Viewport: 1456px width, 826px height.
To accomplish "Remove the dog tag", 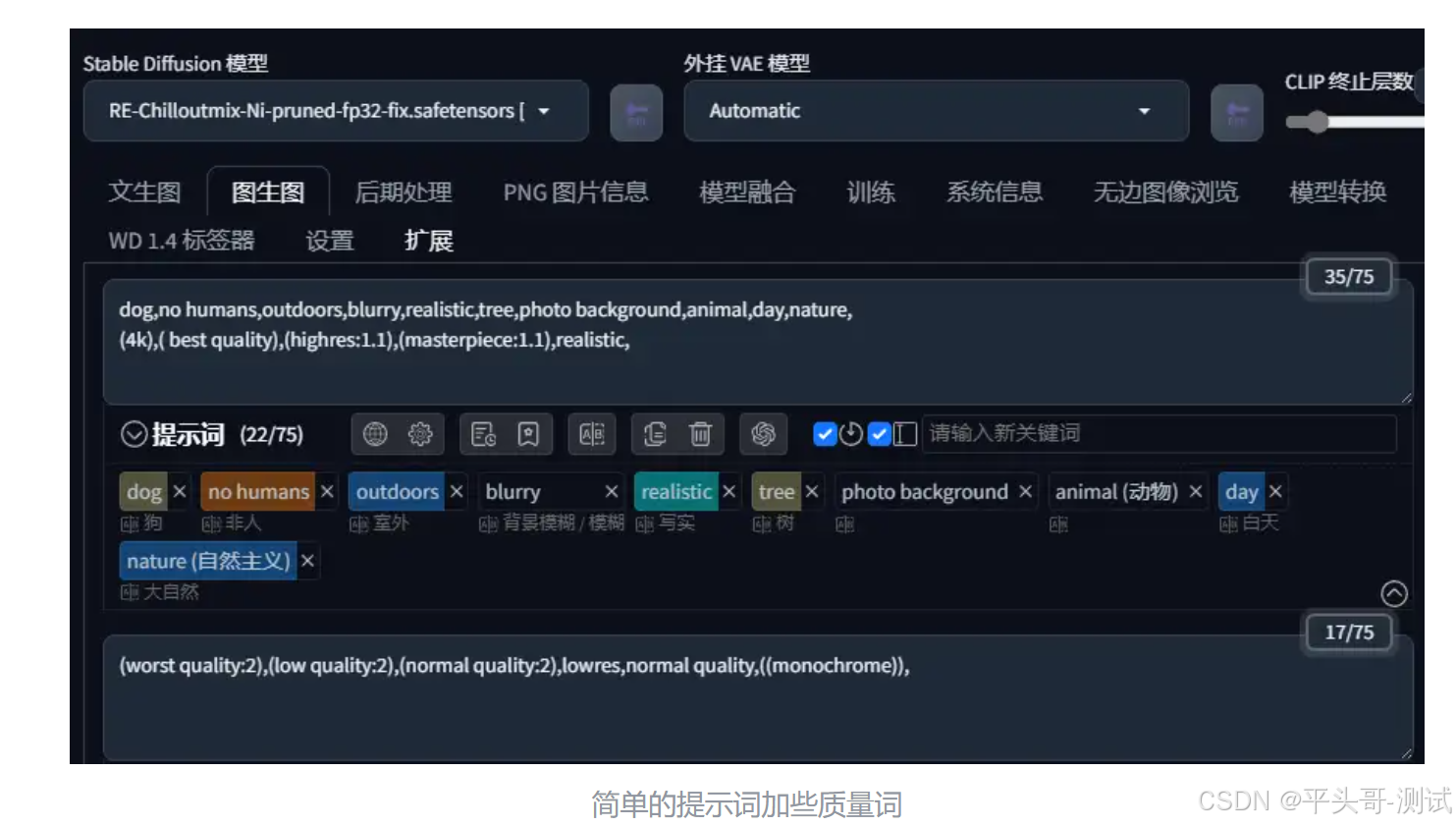I will tap(180, 491).
